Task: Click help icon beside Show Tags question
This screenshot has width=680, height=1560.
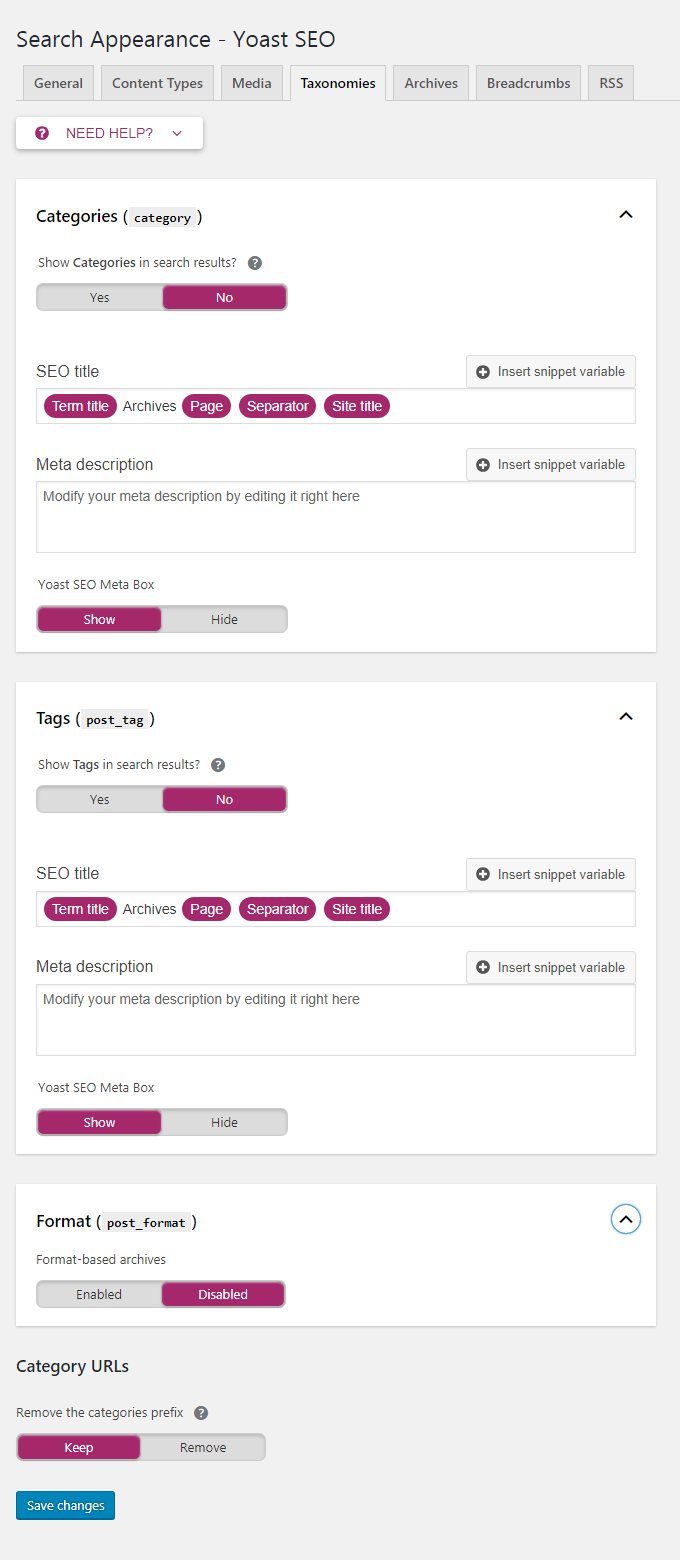Action: pos(218,765)
